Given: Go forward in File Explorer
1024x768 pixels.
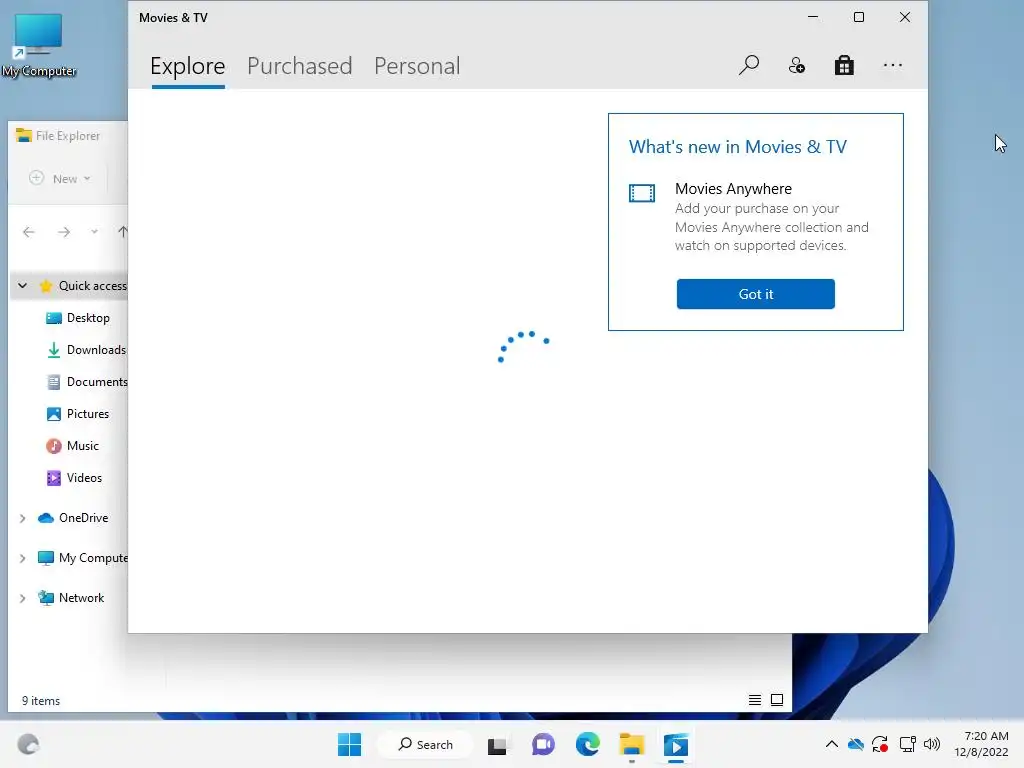Looking at the screenshot, I should click(x=64, y=232).
